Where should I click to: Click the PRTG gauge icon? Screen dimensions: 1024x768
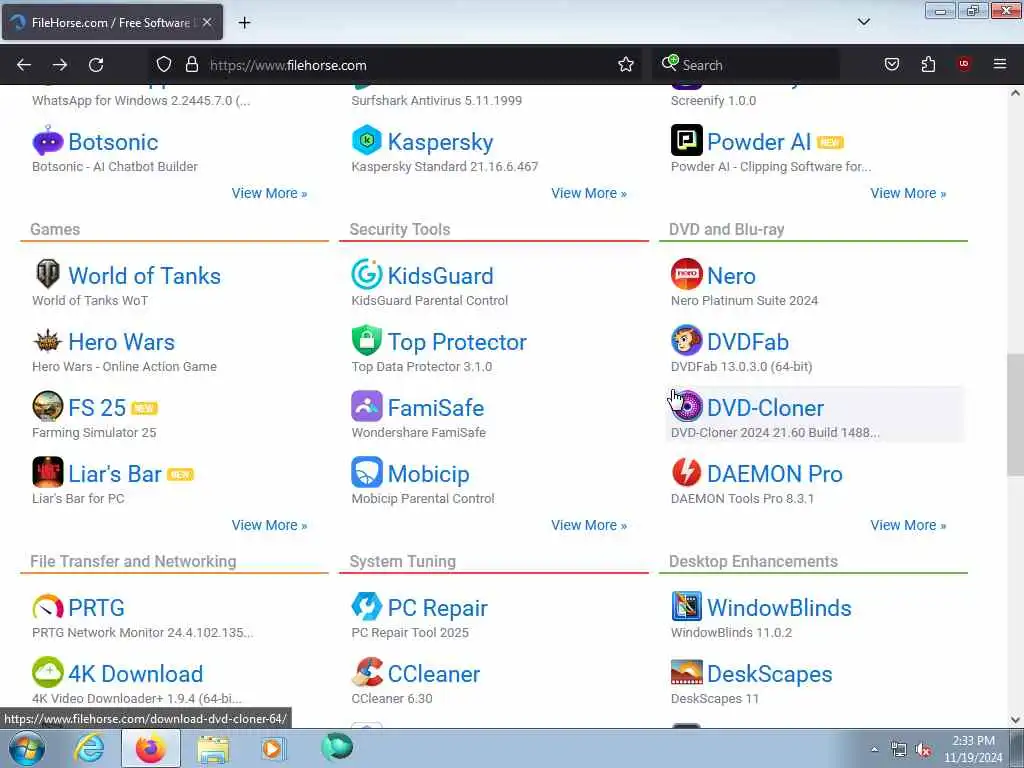[x=48, y=607]
